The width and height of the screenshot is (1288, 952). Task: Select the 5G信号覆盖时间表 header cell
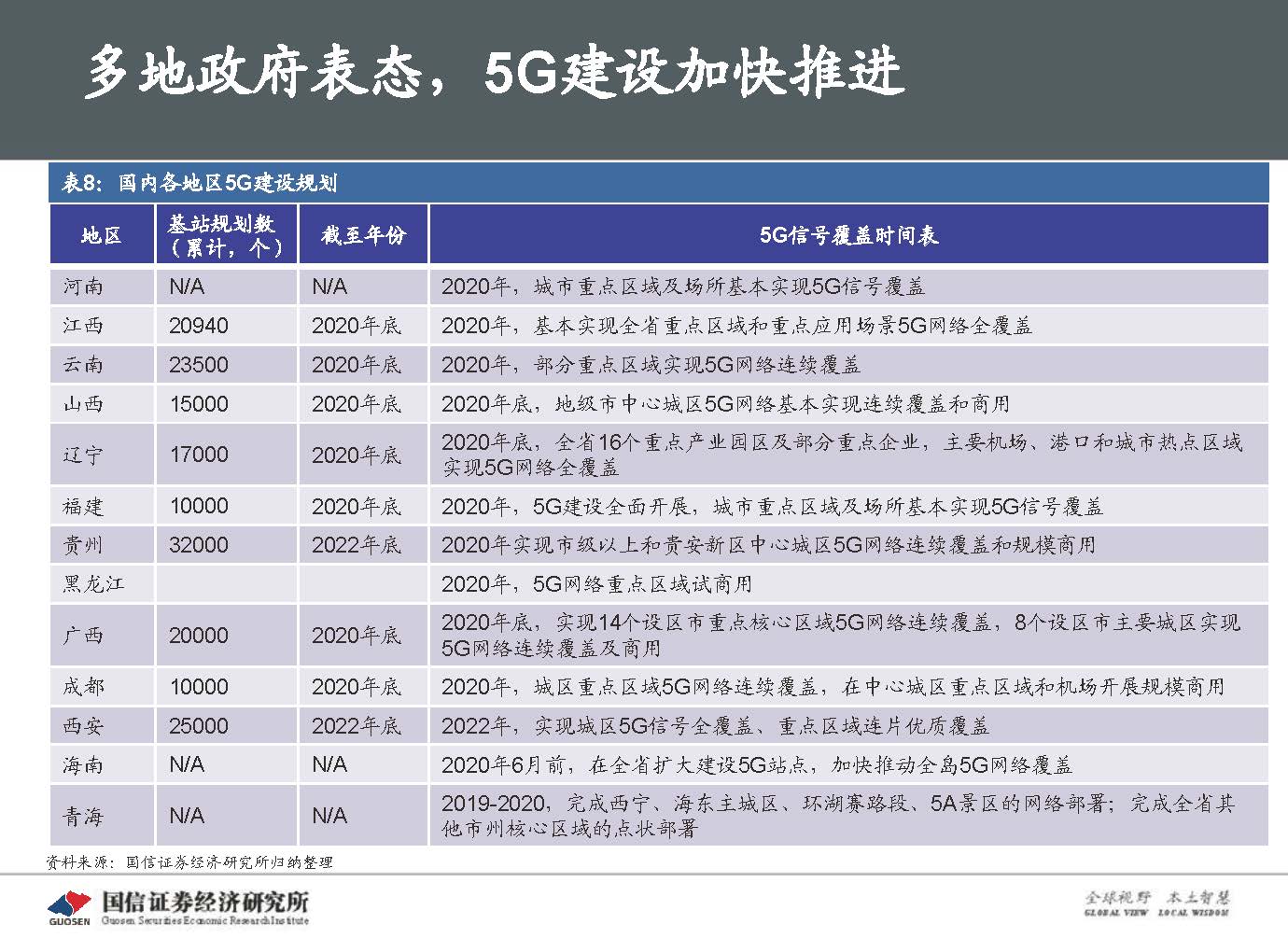851,233
